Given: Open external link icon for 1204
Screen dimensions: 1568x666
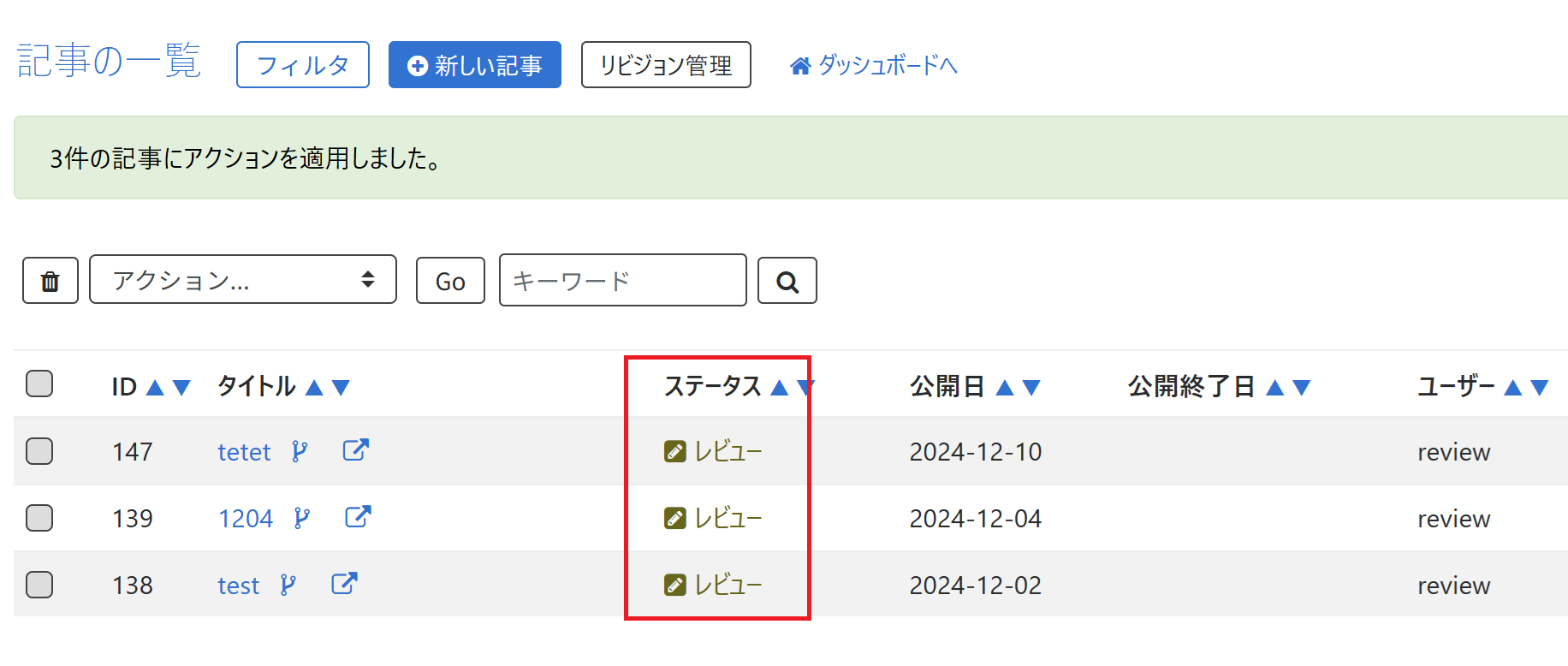Looking at the screenshot, I should pos(358,516).
